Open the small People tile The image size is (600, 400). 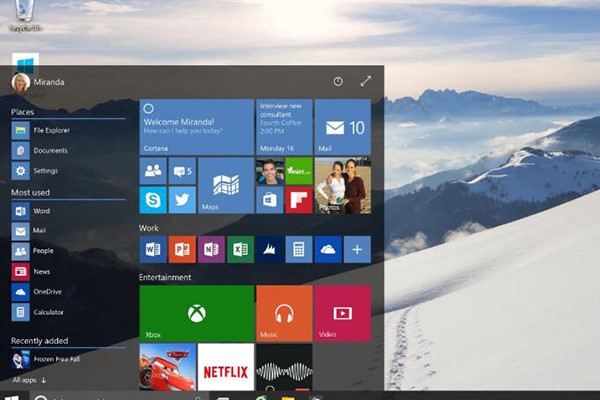pyautogui.click(x=153, y=171)
